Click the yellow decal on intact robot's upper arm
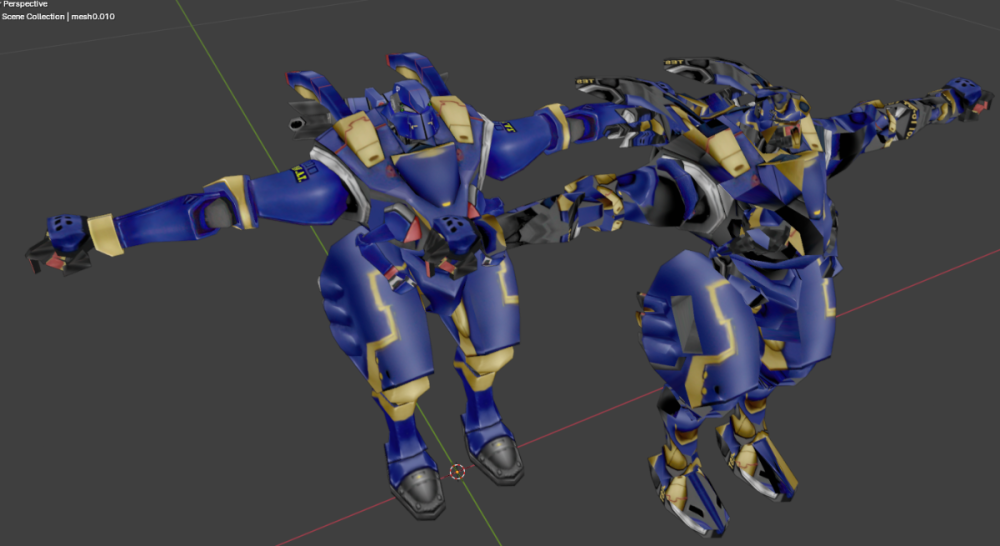 click(300, 178)
